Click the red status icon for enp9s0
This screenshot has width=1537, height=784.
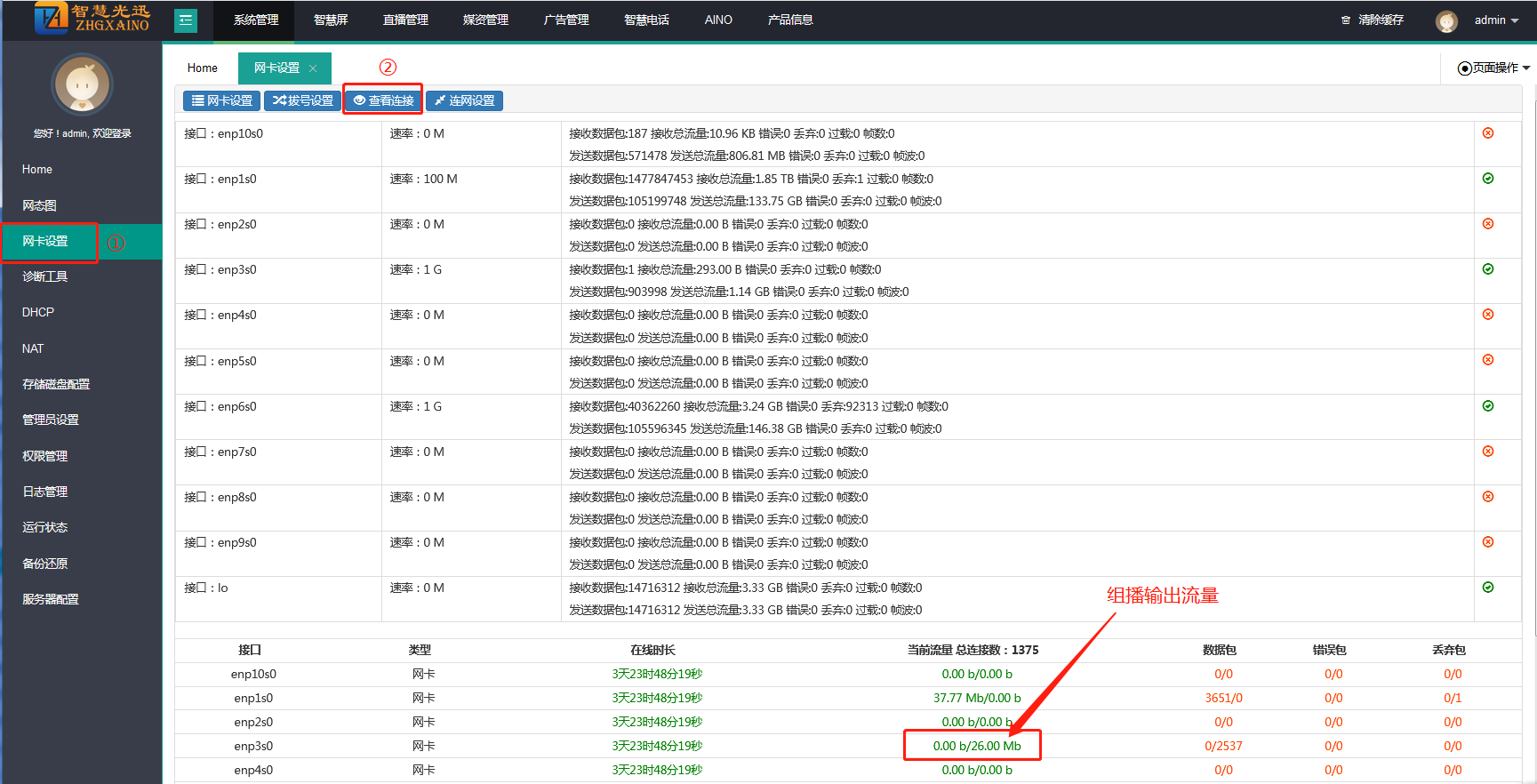[x=1488, y=542]
